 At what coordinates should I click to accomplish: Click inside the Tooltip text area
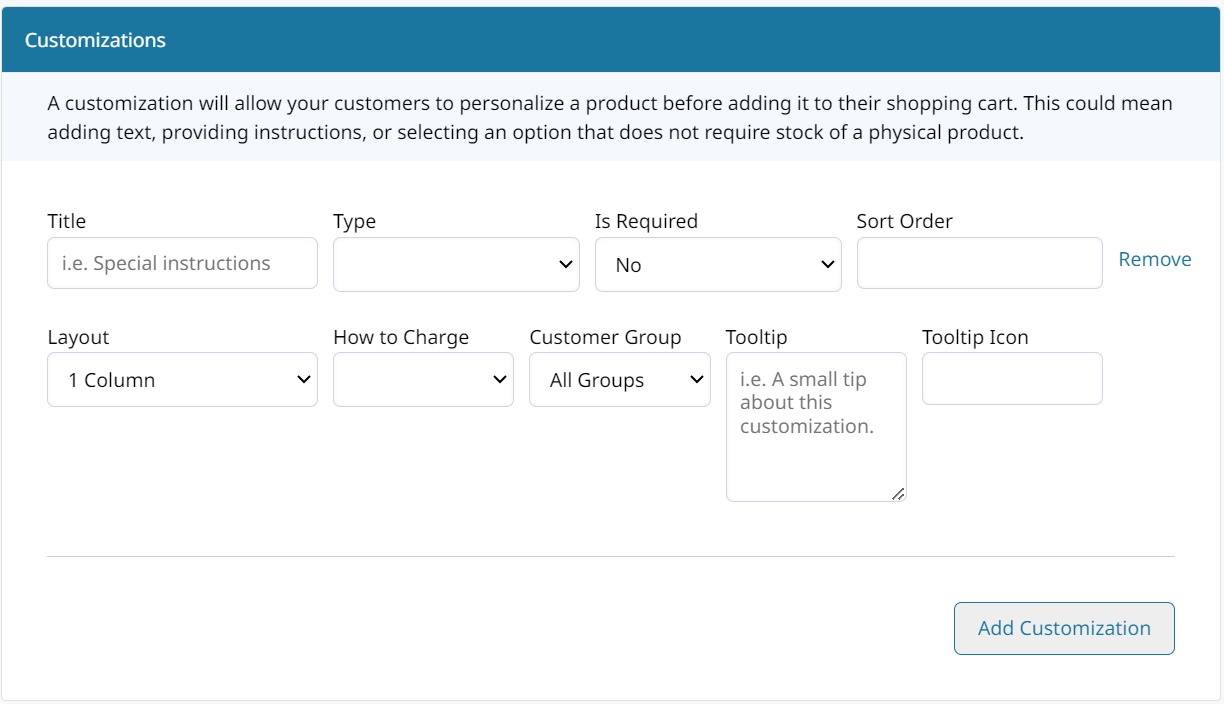point(815,427)
